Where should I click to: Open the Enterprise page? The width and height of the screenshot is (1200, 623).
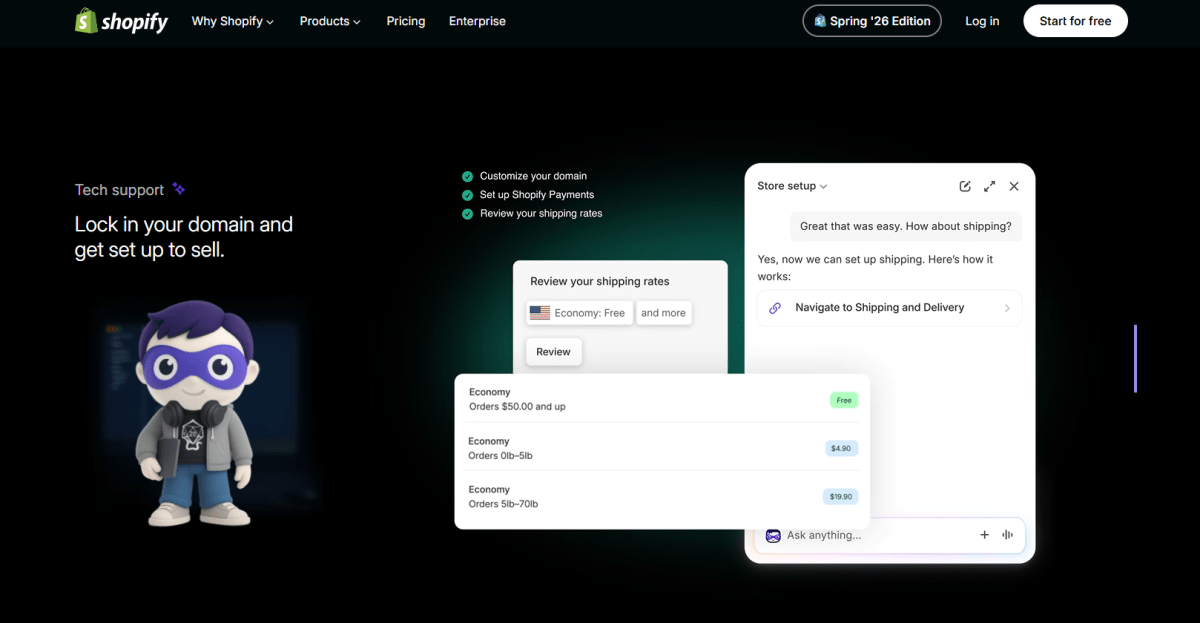point(477,21)
